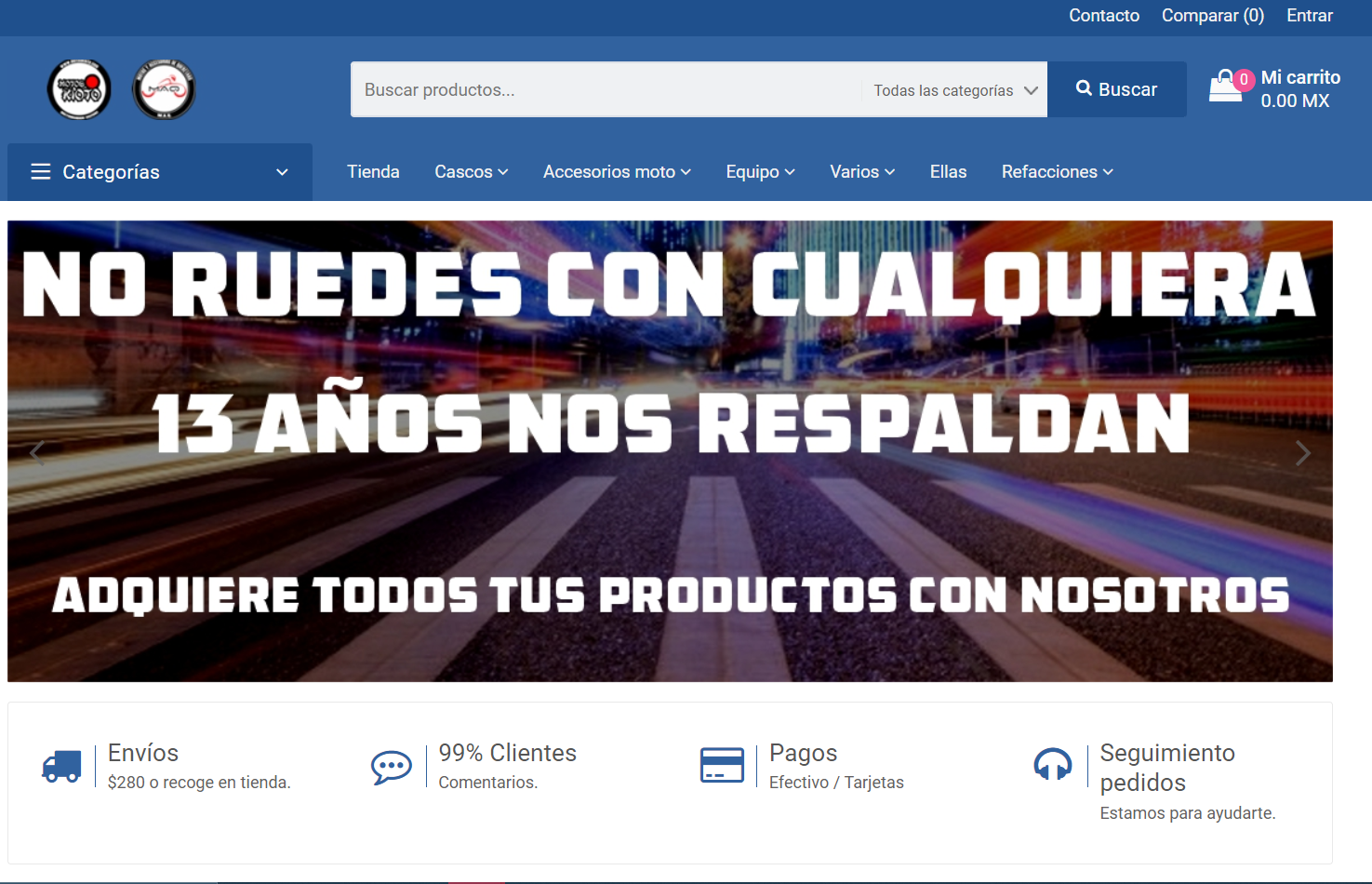Viewport: 1372px width, 884px height.
Task: Click 'Comentarios.' text under 99% Clientes
Action: [x=488, y=783]
